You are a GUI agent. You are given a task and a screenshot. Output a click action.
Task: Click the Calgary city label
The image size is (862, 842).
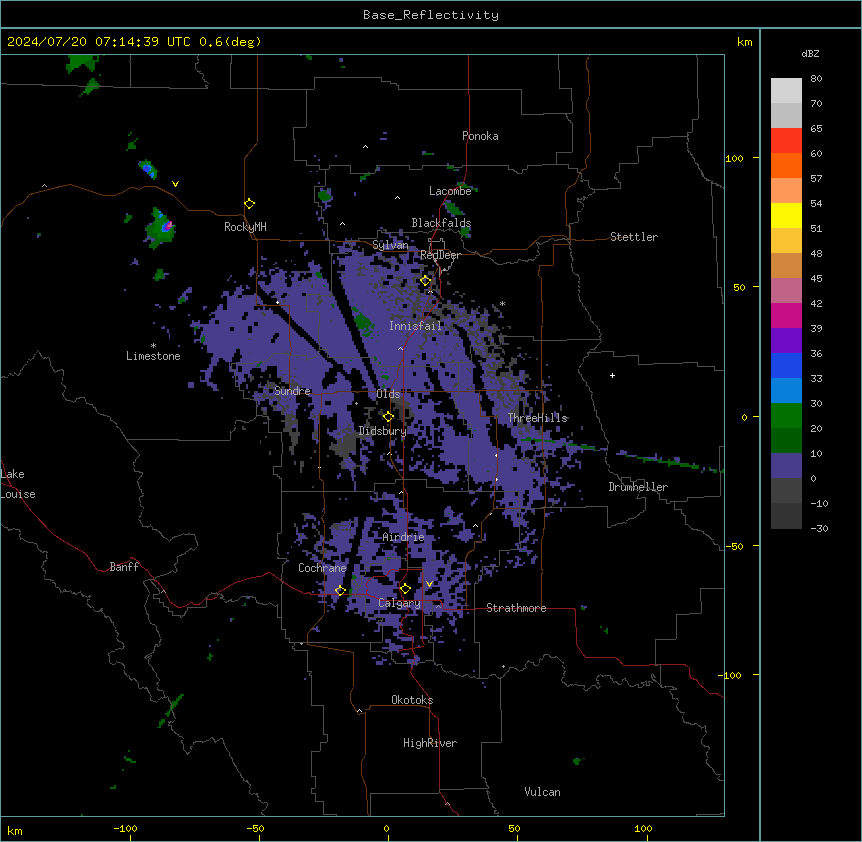click(x=399, y=603)
